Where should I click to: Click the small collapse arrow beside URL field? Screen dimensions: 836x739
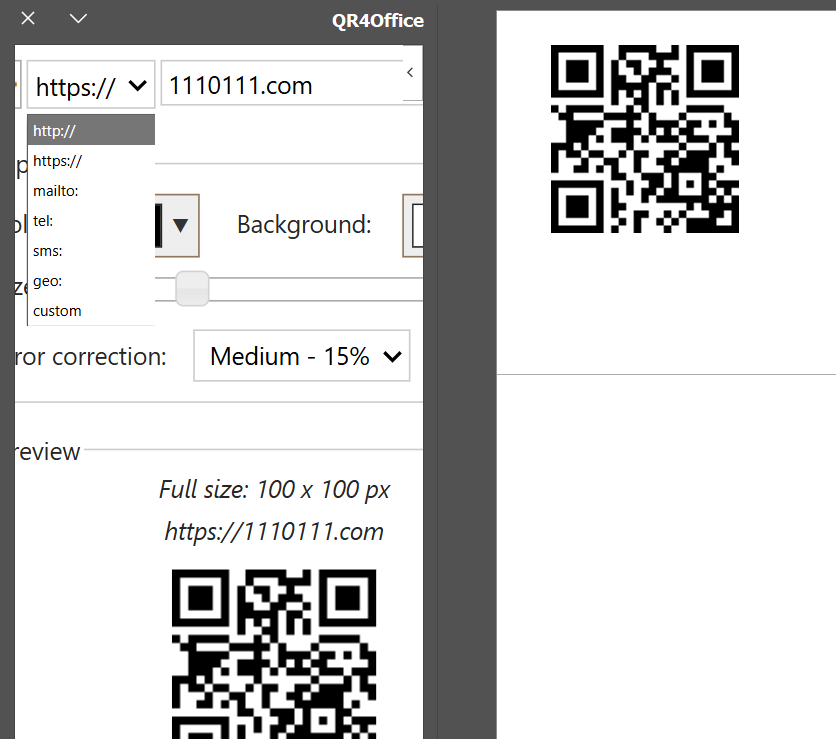(x=410, y=72)
